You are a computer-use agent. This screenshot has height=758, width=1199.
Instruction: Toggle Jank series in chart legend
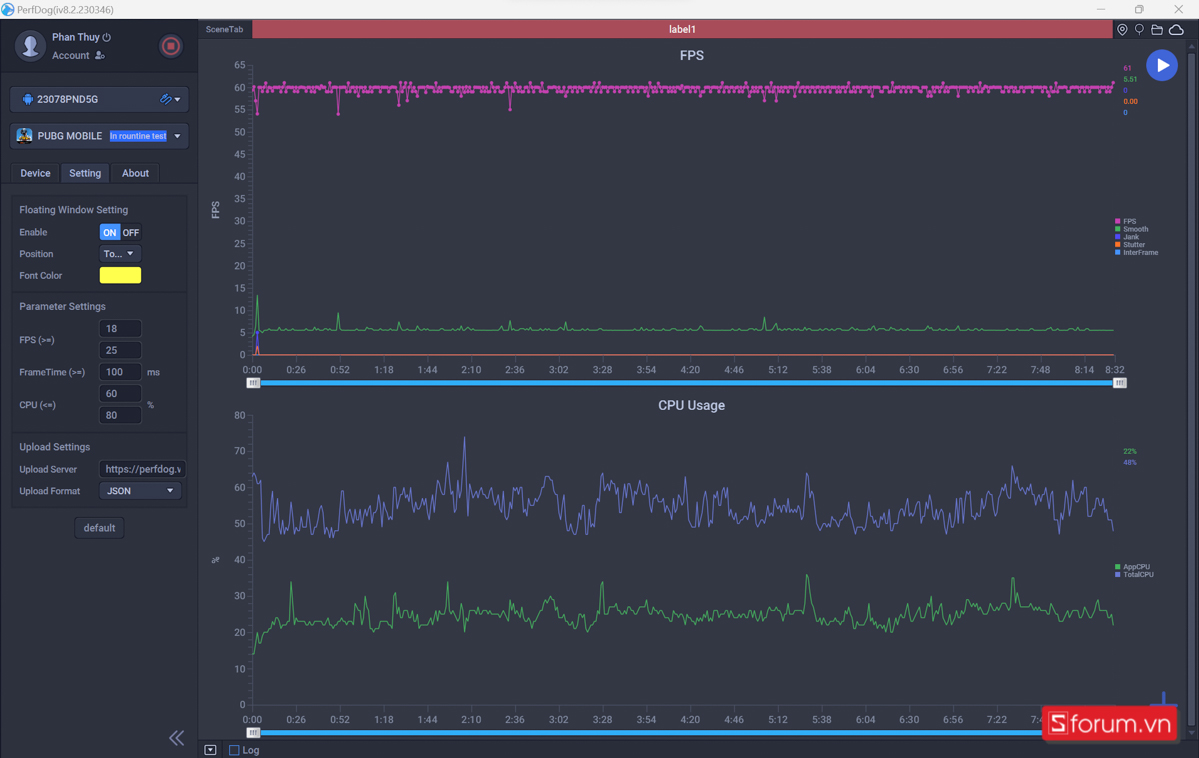tap(1126, 237)
